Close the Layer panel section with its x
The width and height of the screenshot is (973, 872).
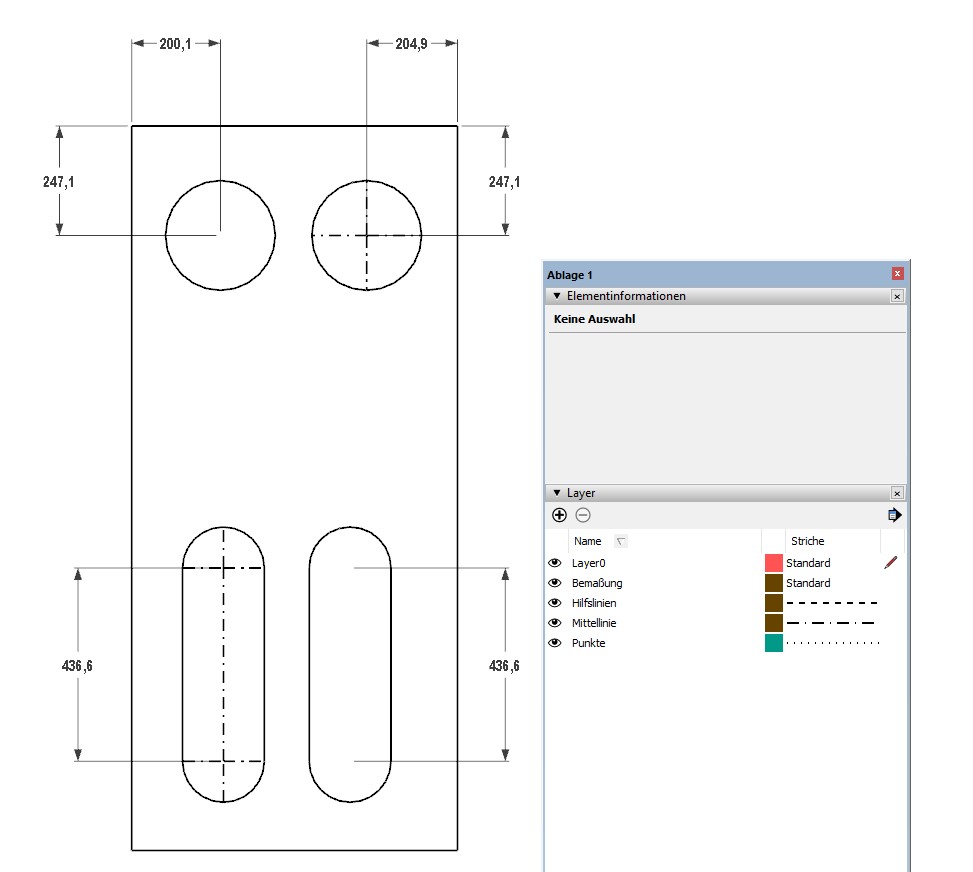897,493
